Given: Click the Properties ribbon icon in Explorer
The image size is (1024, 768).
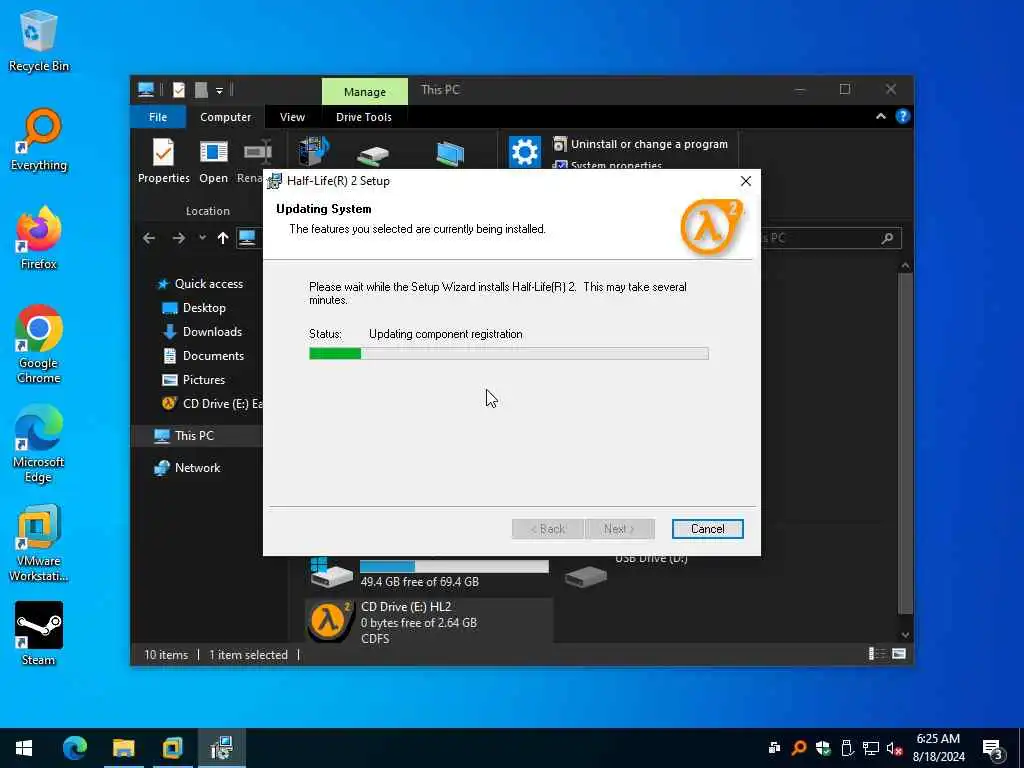Looking at the screenshot, I should click(163, 161).
